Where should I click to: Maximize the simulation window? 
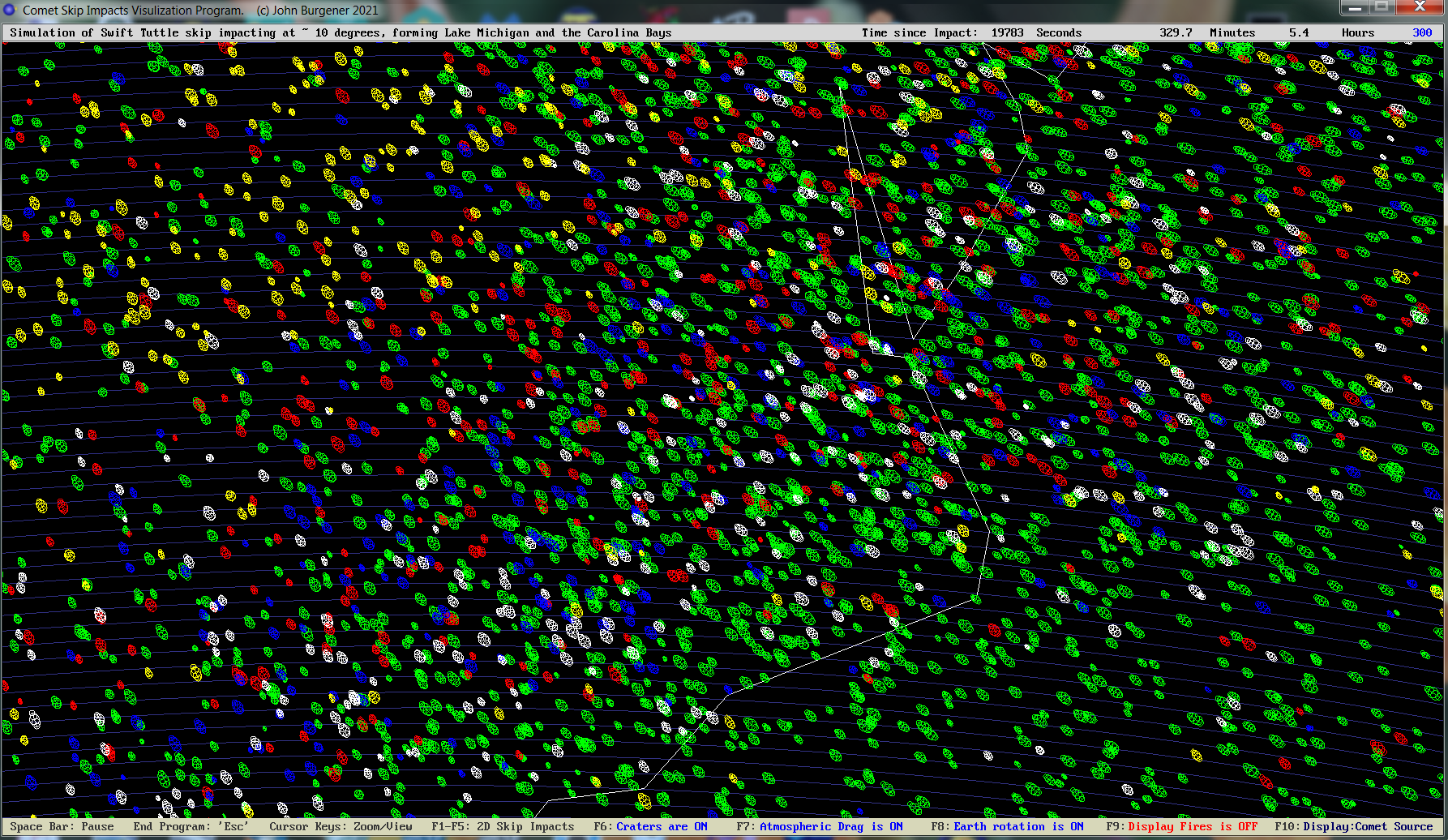click(x=1382, y=7)
